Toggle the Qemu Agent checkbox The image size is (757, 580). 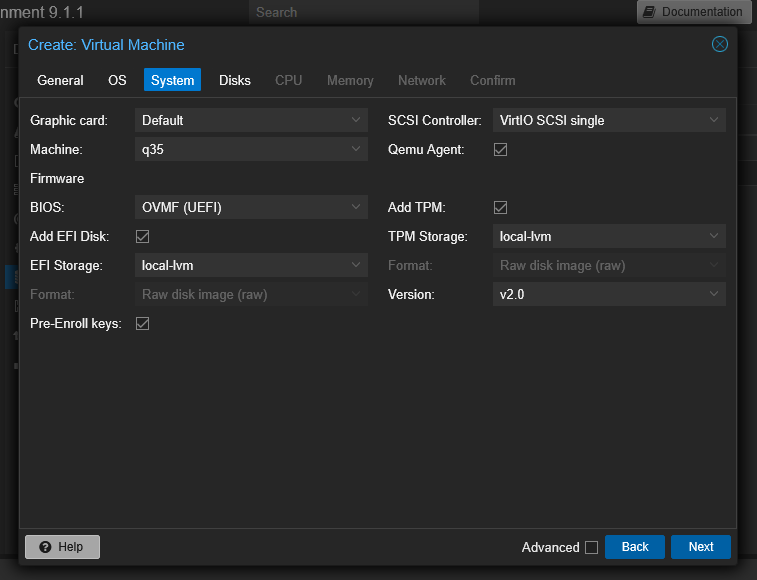[501, 150]
